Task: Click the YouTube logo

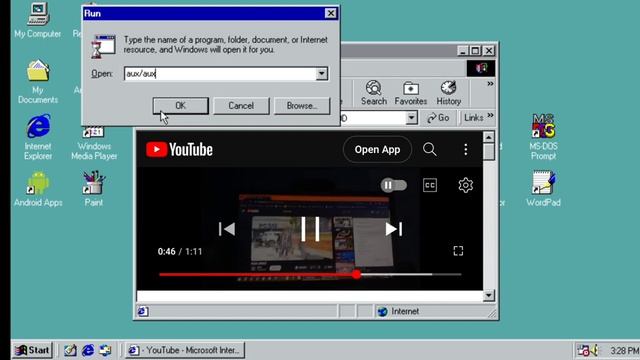Action: click(x=179, y=149)
